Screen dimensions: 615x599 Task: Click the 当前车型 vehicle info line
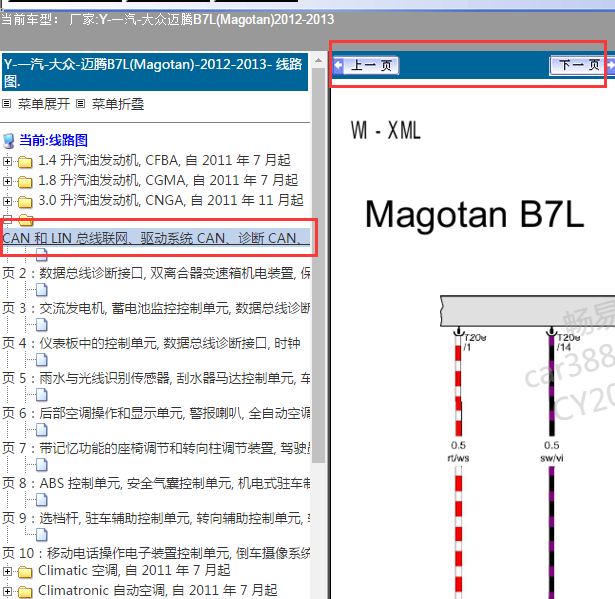[167, 19]
